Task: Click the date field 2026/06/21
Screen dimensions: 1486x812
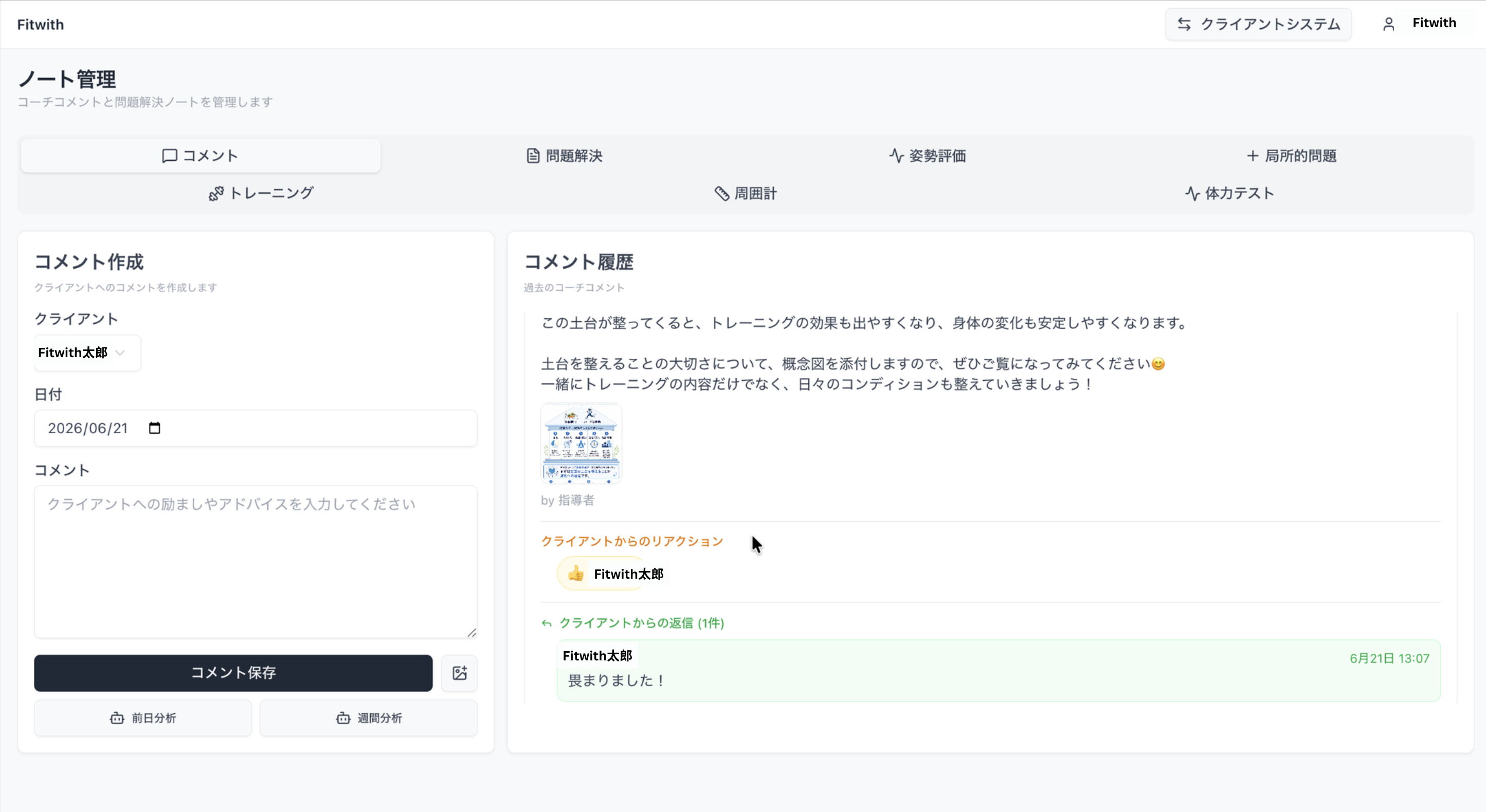Action: pyautogui.click(x=256, y=428)
